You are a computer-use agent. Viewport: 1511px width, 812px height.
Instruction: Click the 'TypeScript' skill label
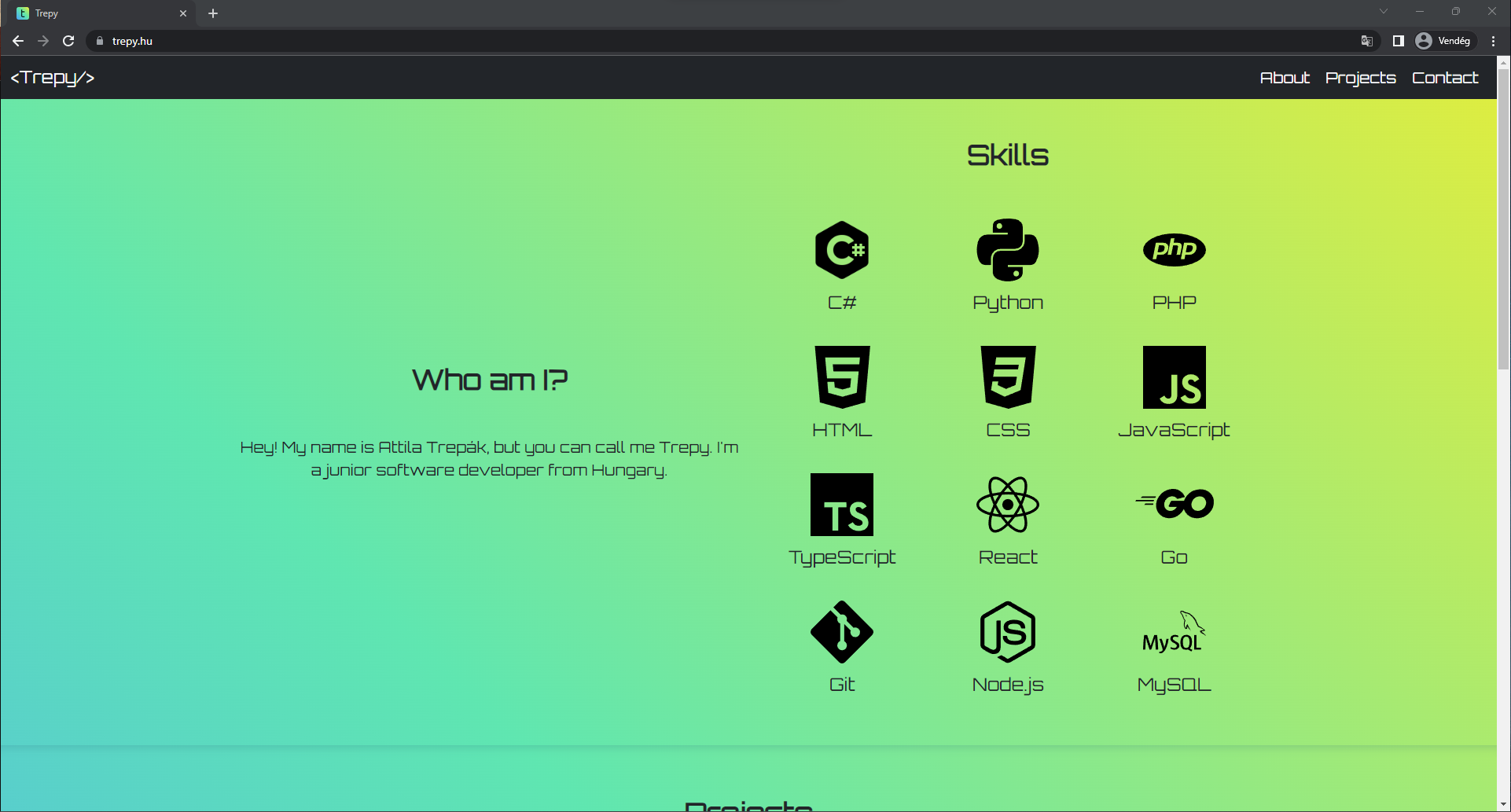842,558
